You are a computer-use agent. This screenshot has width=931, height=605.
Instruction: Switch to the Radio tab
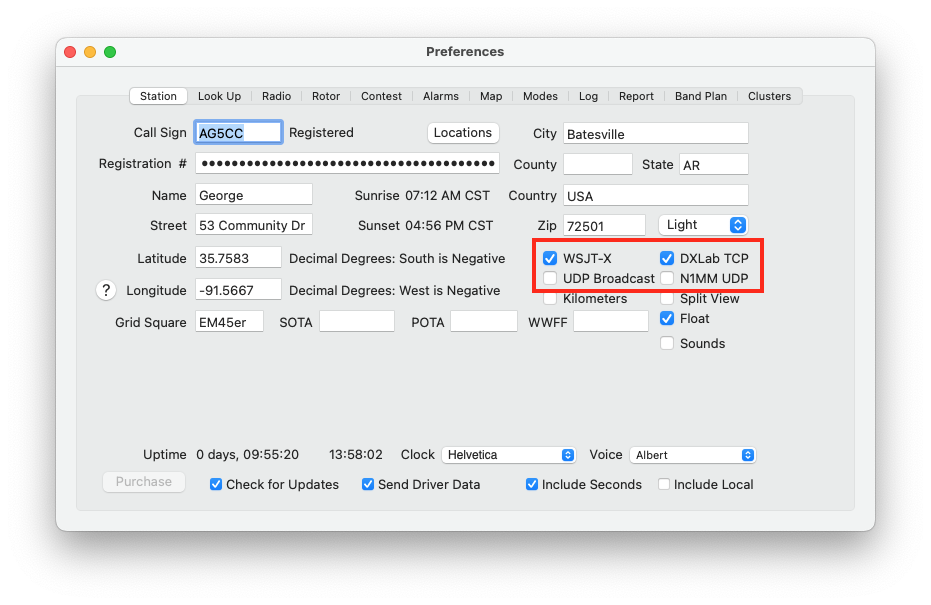pos(276,96)
